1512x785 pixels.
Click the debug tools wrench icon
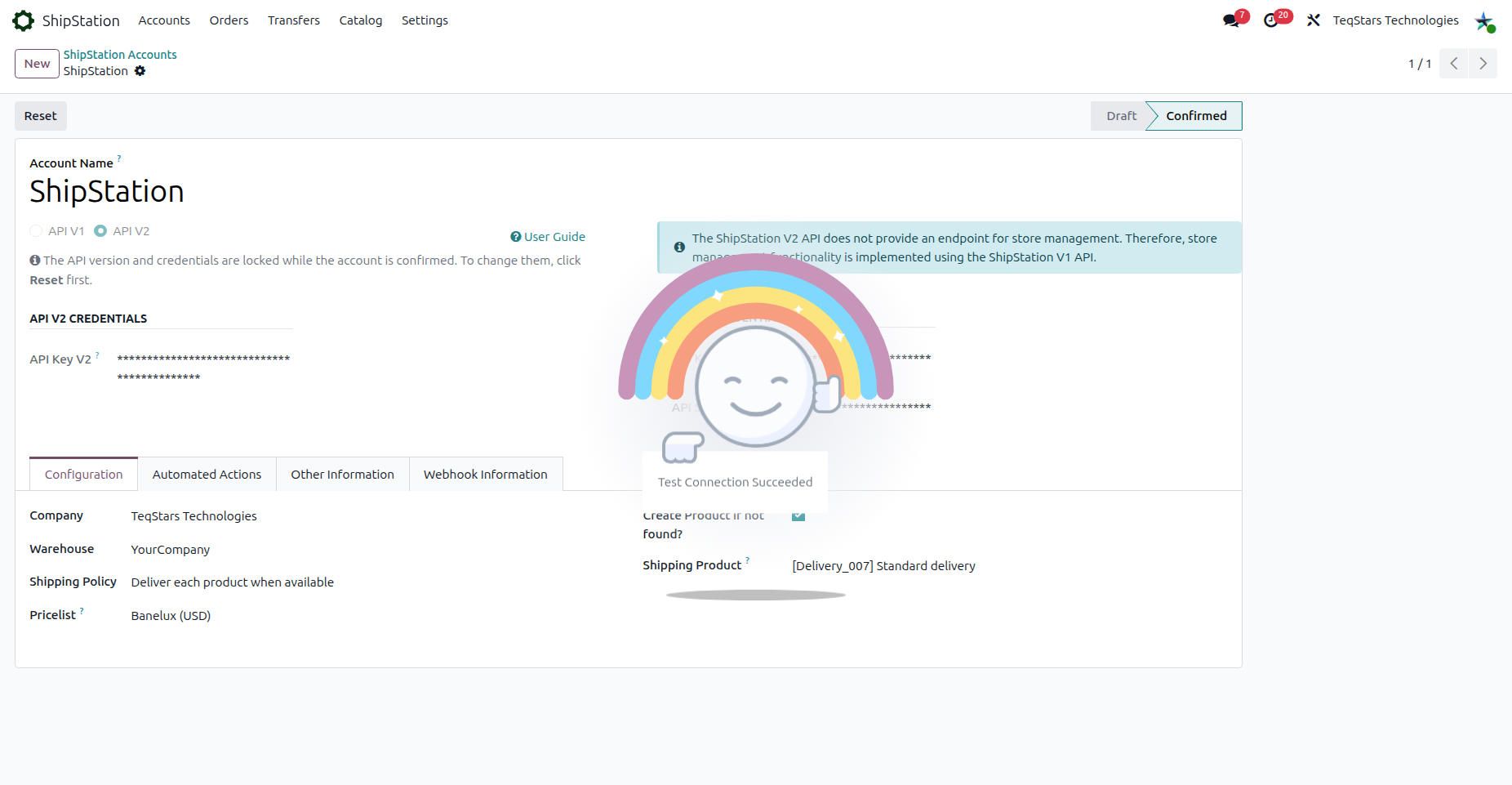point(1313,20)
